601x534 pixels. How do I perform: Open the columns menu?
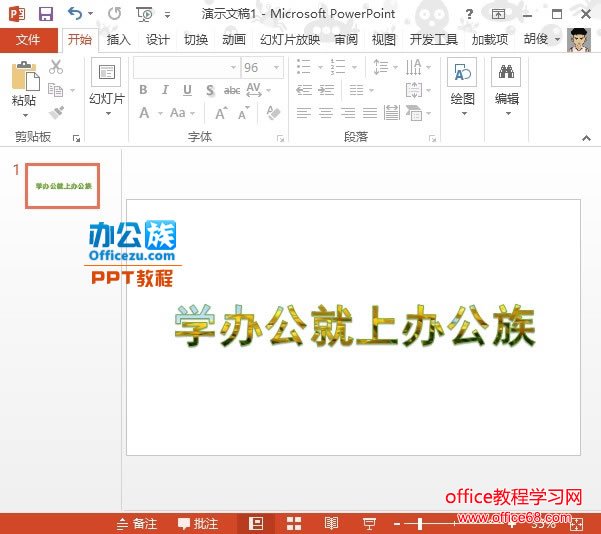click(x=361, y=90)
